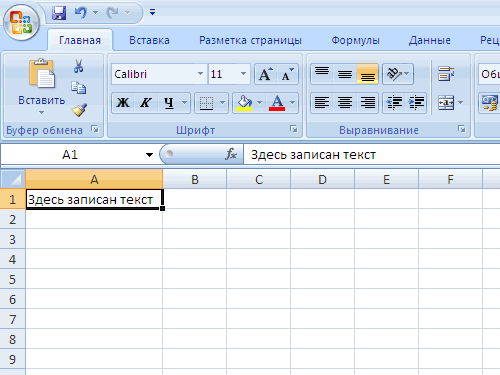Toggle italic with К button

pyautogui.click(x=146, y=103)
